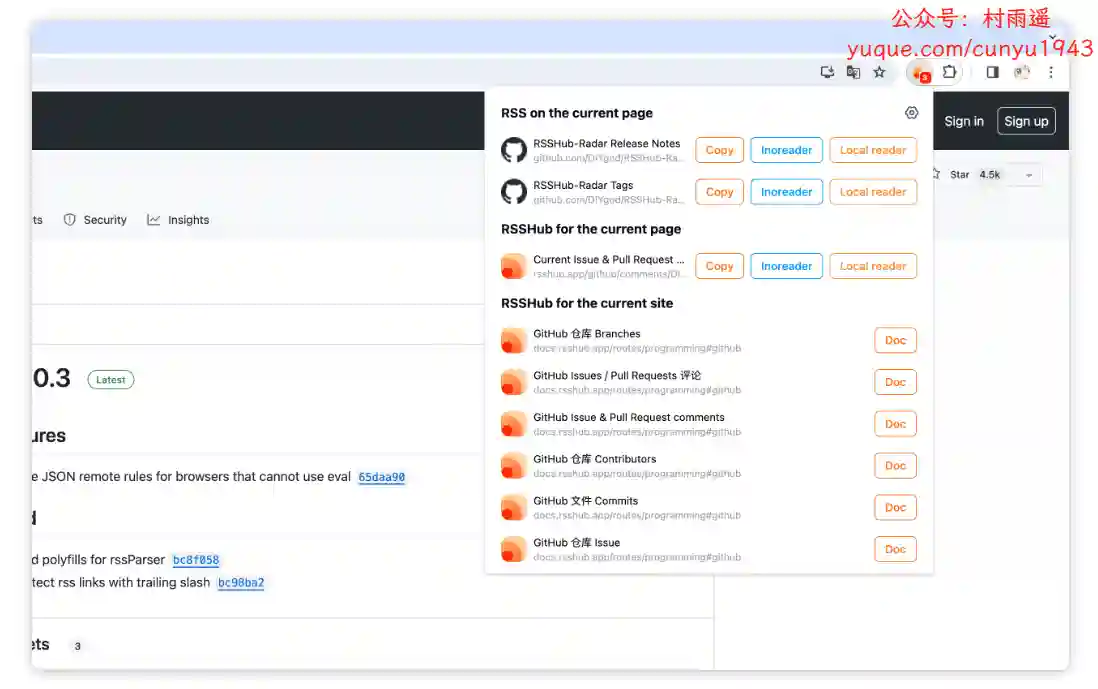Open RSSHub-Radar Tags in Inoreader
Viewport: 1098px width, 689px height.
pyautogui.click(x=786, y=192)
